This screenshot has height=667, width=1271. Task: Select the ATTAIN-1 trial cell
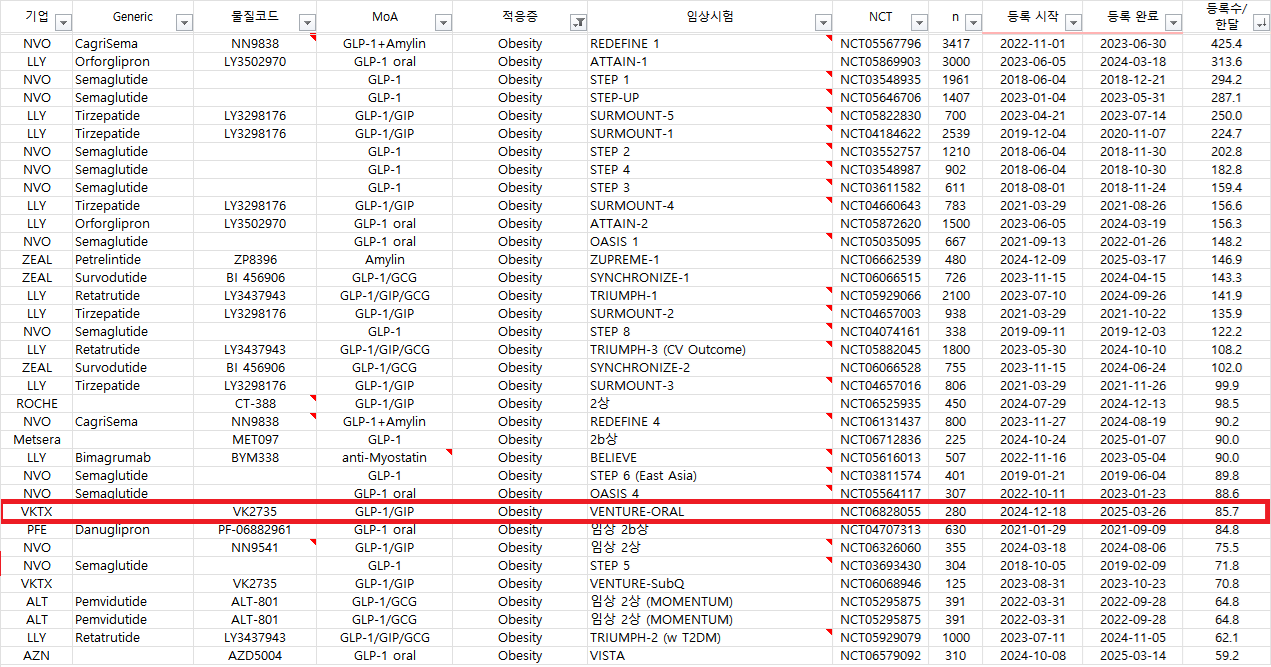711,62
